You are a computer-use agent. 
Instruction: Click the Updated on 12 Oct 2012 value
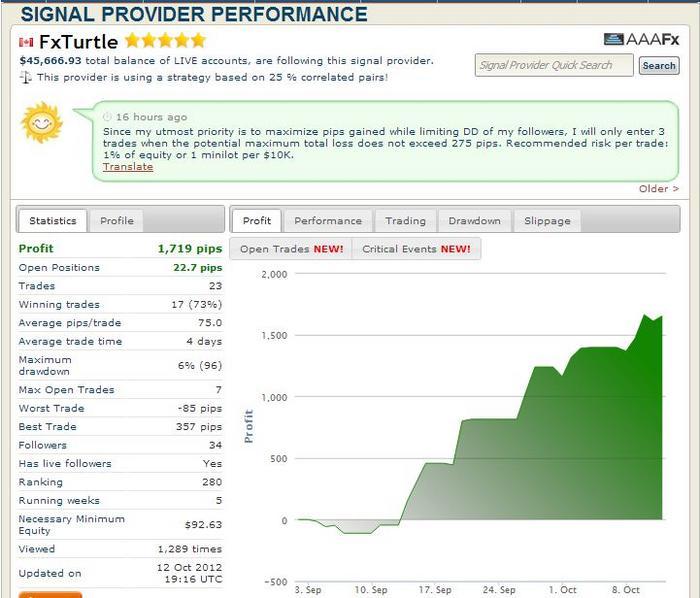tap(189, 573)
